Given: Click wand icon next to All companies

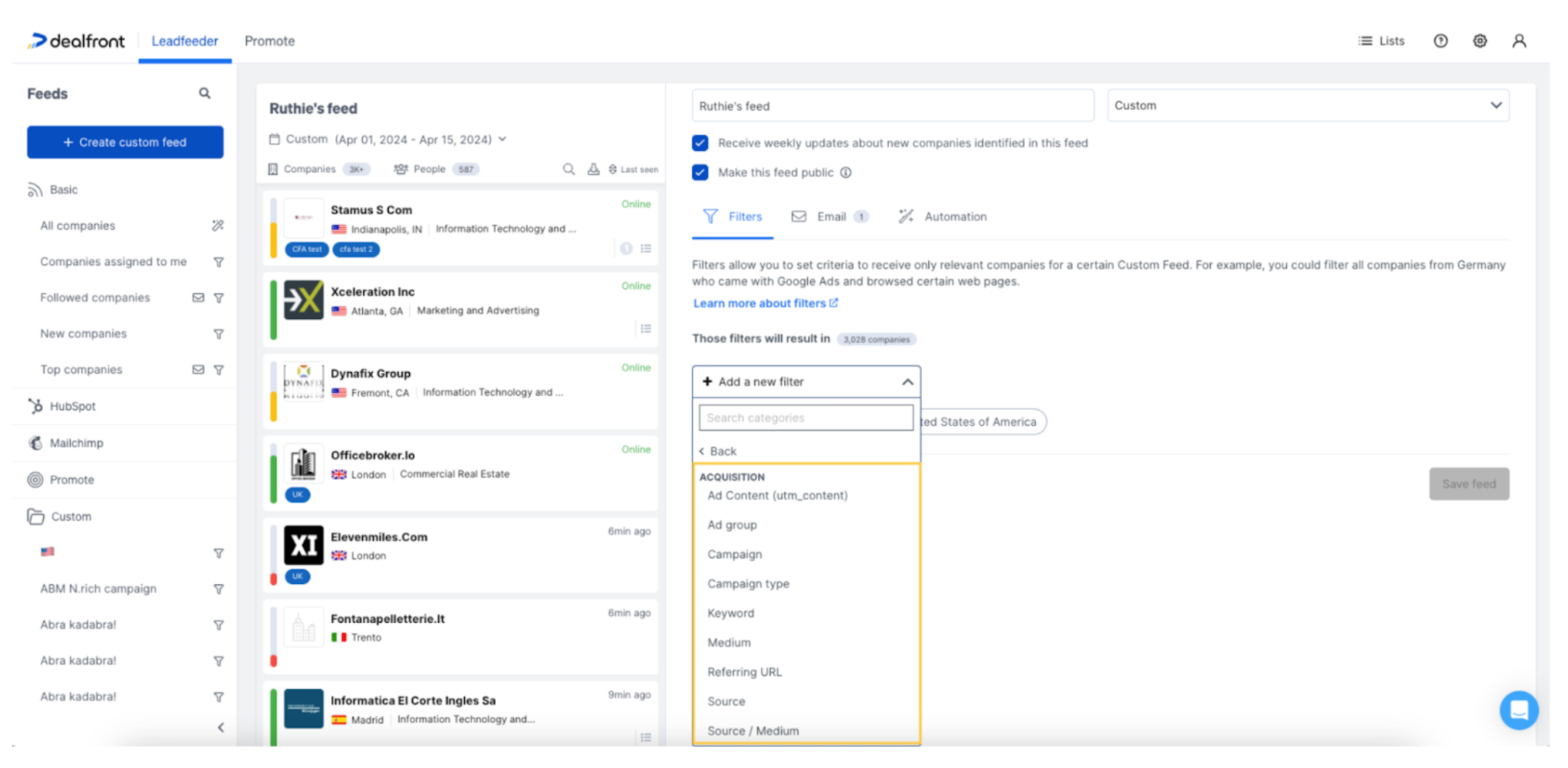Looking at the screenshot, I should 218,225.
